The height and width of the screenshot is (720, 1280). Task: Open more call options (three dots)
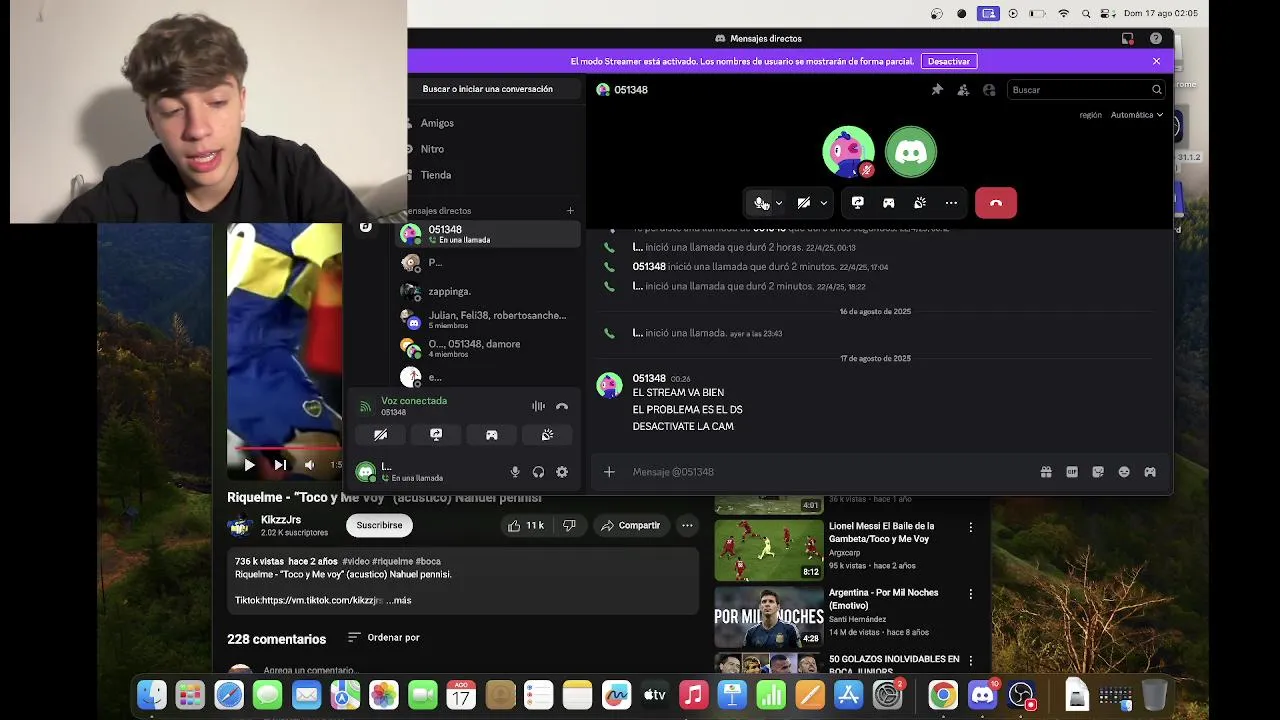(951, 203)
